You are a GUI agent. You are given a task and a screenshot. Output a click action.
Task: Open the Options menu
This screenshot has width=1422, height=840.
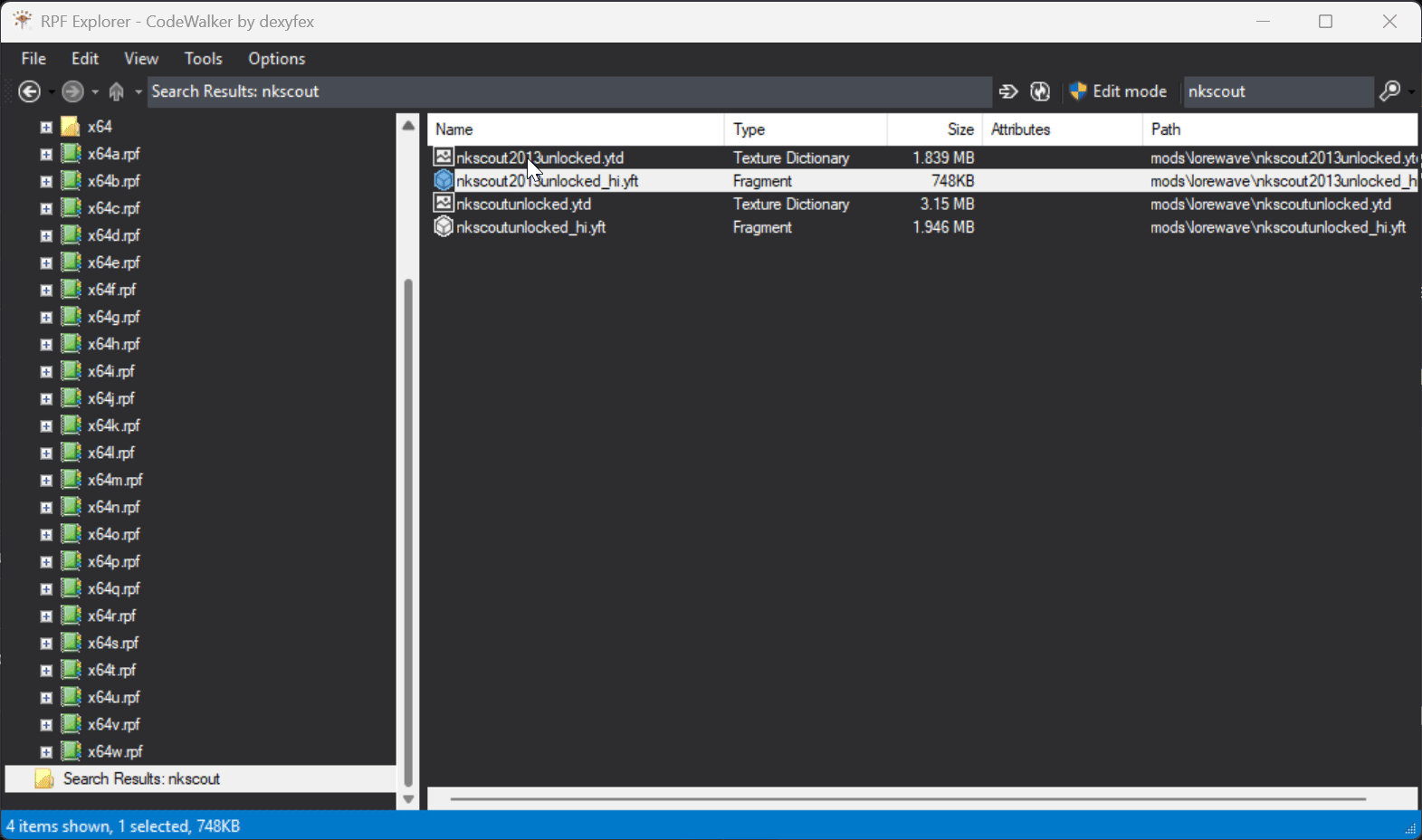point(277,59)
